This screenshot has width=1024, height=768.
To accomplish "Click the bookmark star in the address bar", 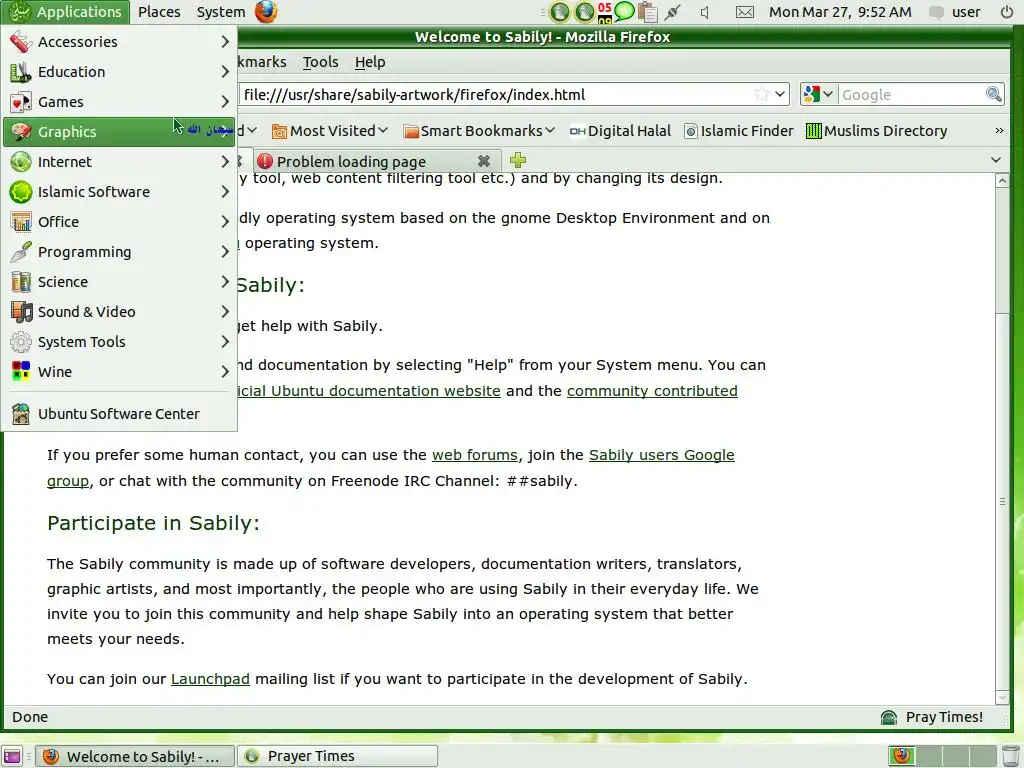I will coord(761,94).
